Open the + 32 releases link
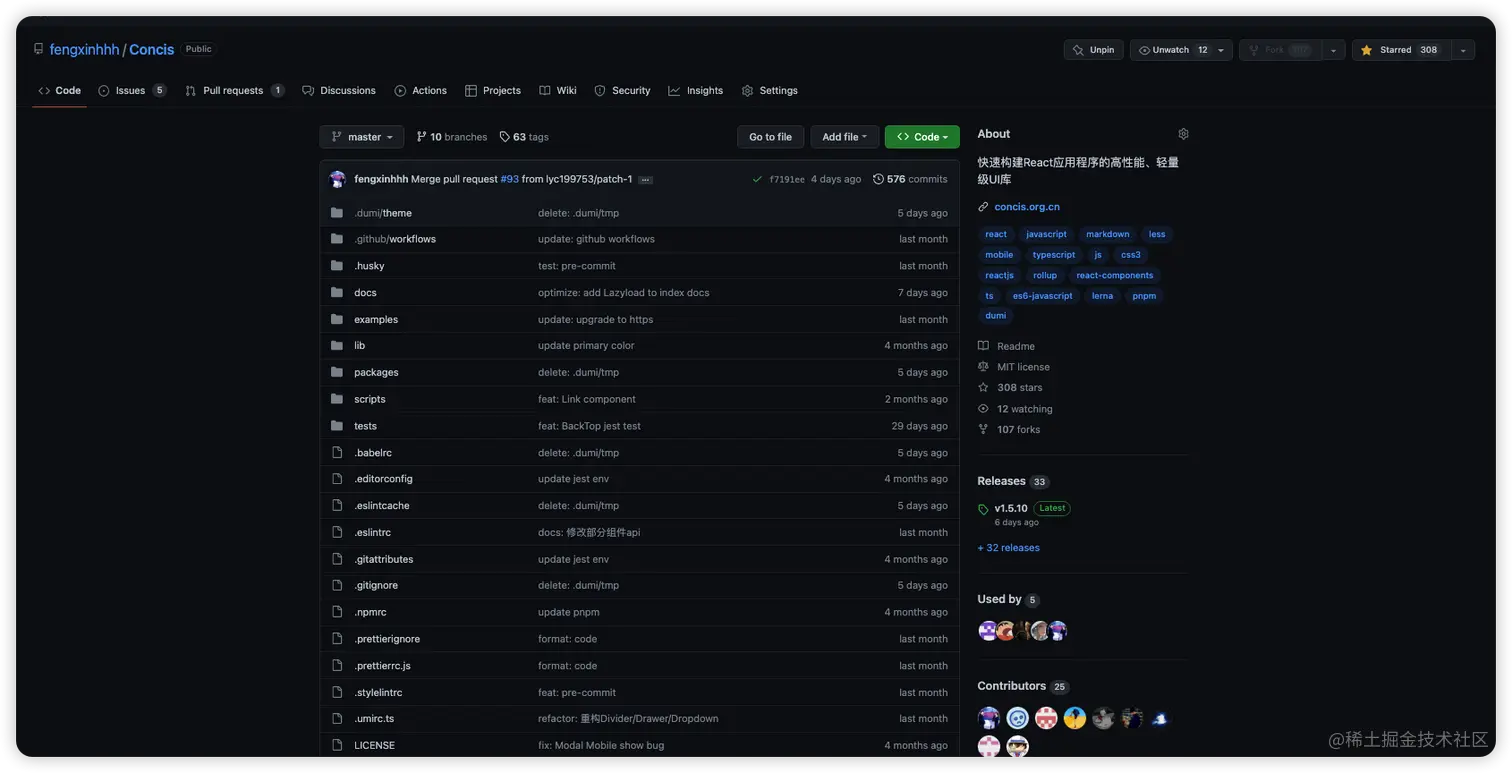The width and height of the screenshot is (1512, 773). (x=1008, y=548)
